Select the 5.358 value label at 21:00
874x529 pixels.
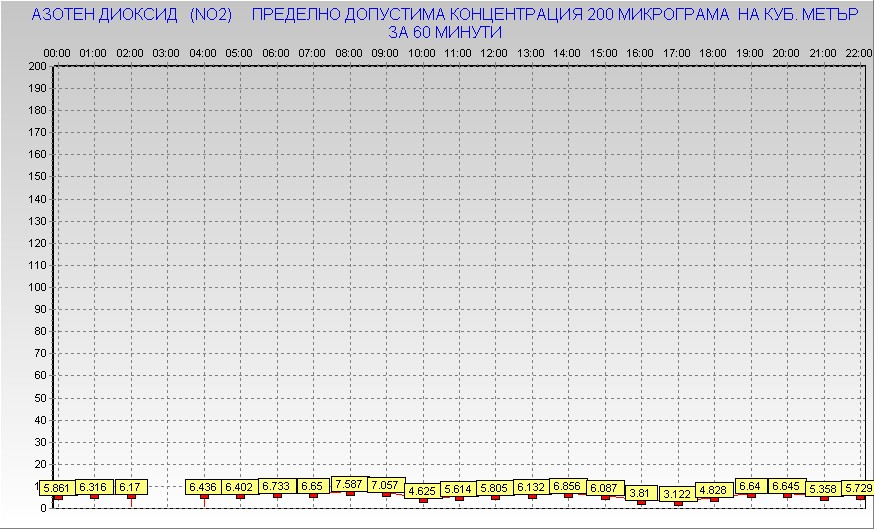823,488
